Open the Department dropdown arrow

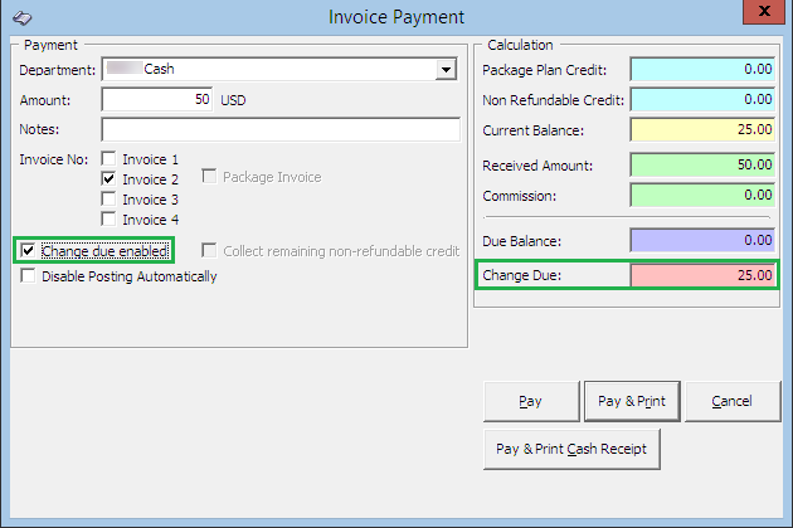446,70
